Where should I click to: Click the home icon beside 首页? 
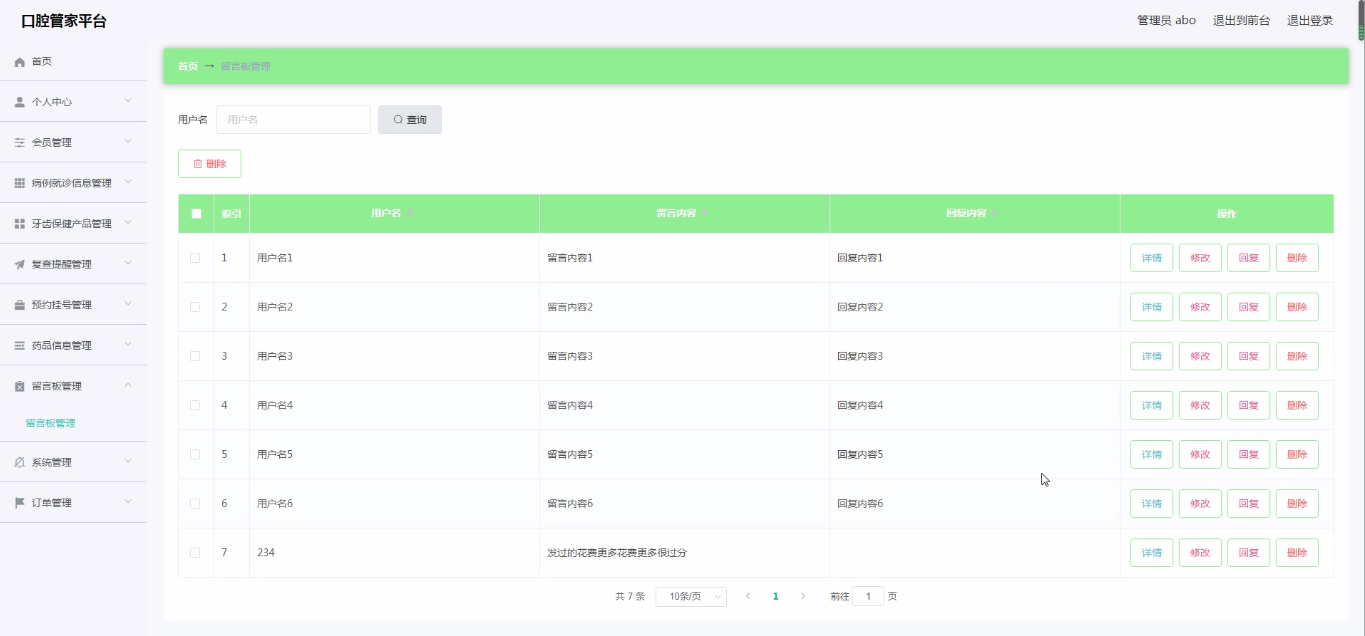pyautogui.click(x=19, y=62)
